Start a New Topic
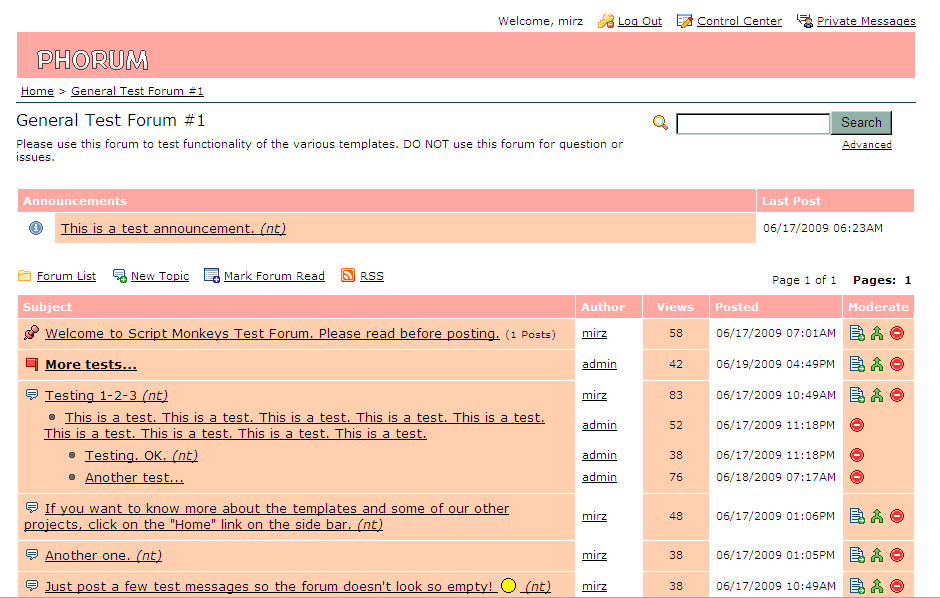Viewport: 940px width, 598px height. click(x=159, y=276)
